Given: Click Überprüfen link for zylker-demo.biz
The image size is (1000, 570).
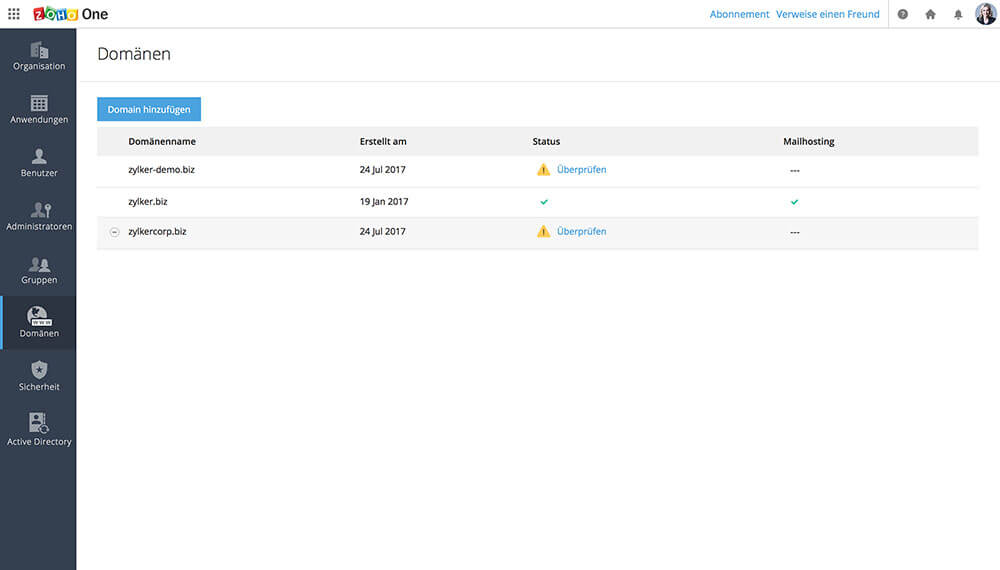Looking at the screenshot, I should tap(581, 170).
